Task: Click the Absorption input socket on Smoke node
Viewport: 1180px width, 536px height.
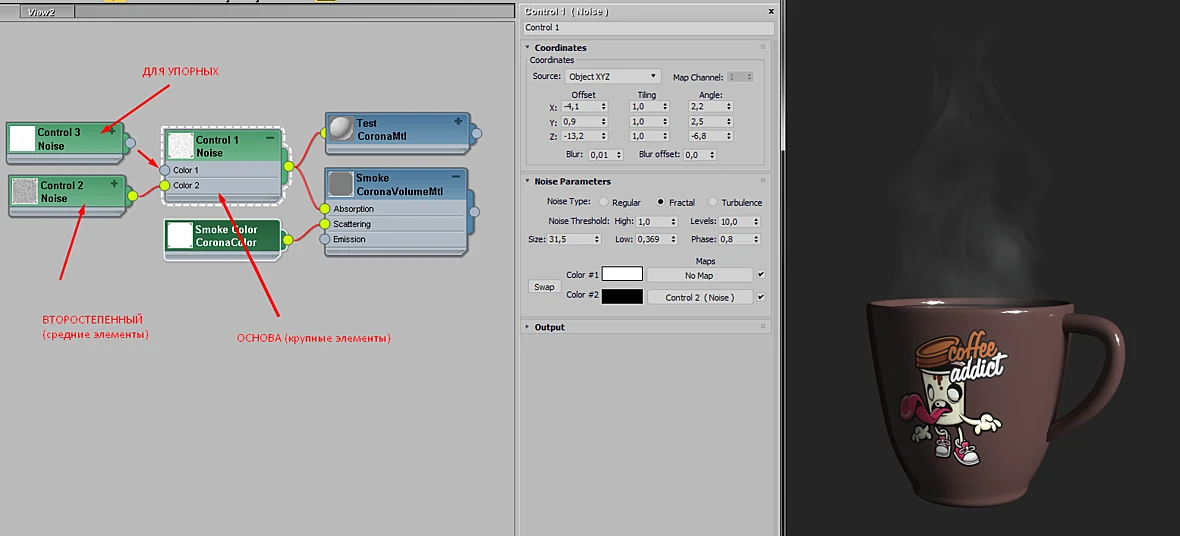Action: tap(324, 209)
